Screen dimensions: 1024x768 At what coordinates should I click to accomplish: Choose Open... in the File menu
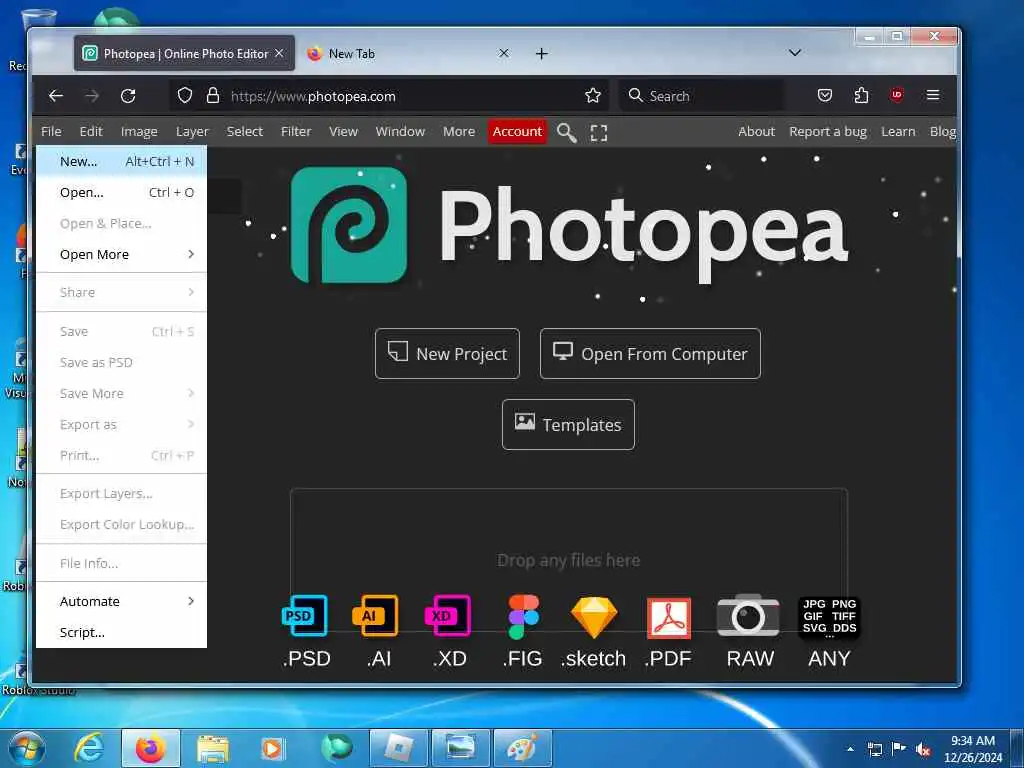[x=121, y=193]
